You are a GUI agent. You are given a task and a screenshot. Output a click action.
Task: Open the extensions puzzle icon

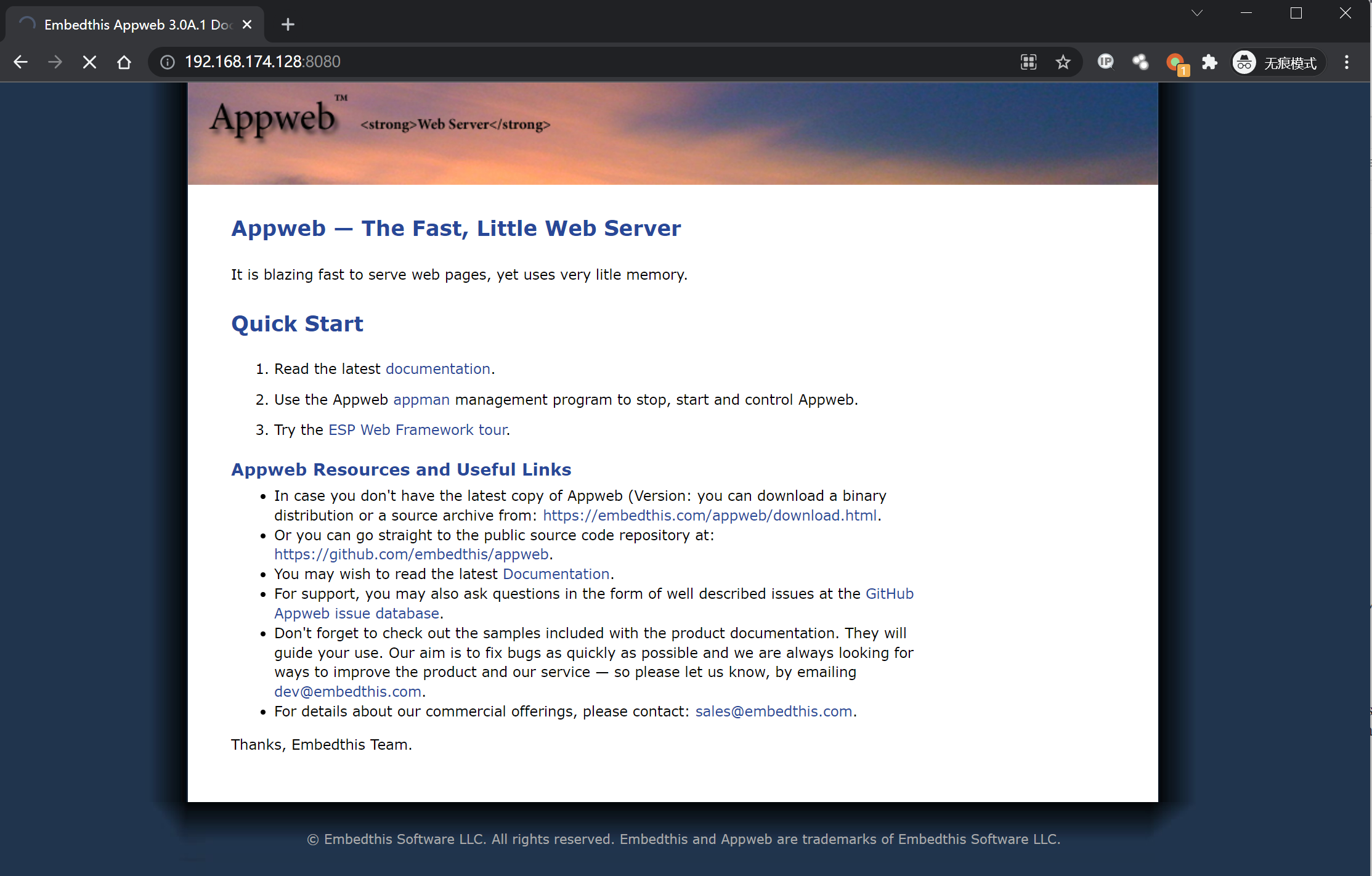(1209, 62)
